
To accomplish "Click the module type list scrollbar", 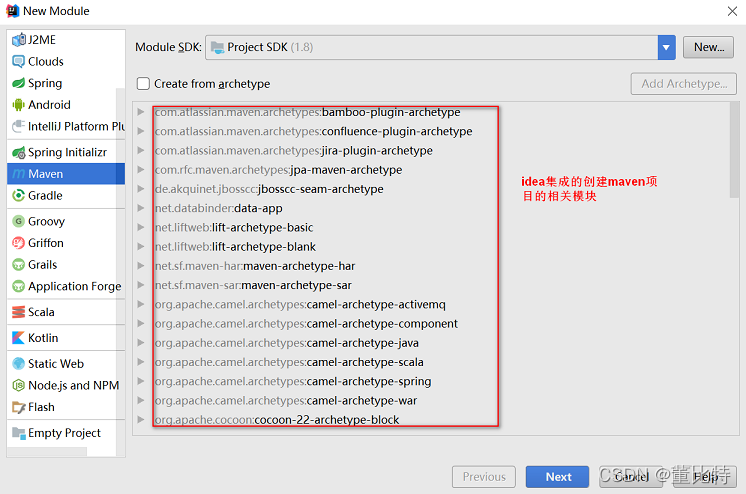I will coord(120,271).
